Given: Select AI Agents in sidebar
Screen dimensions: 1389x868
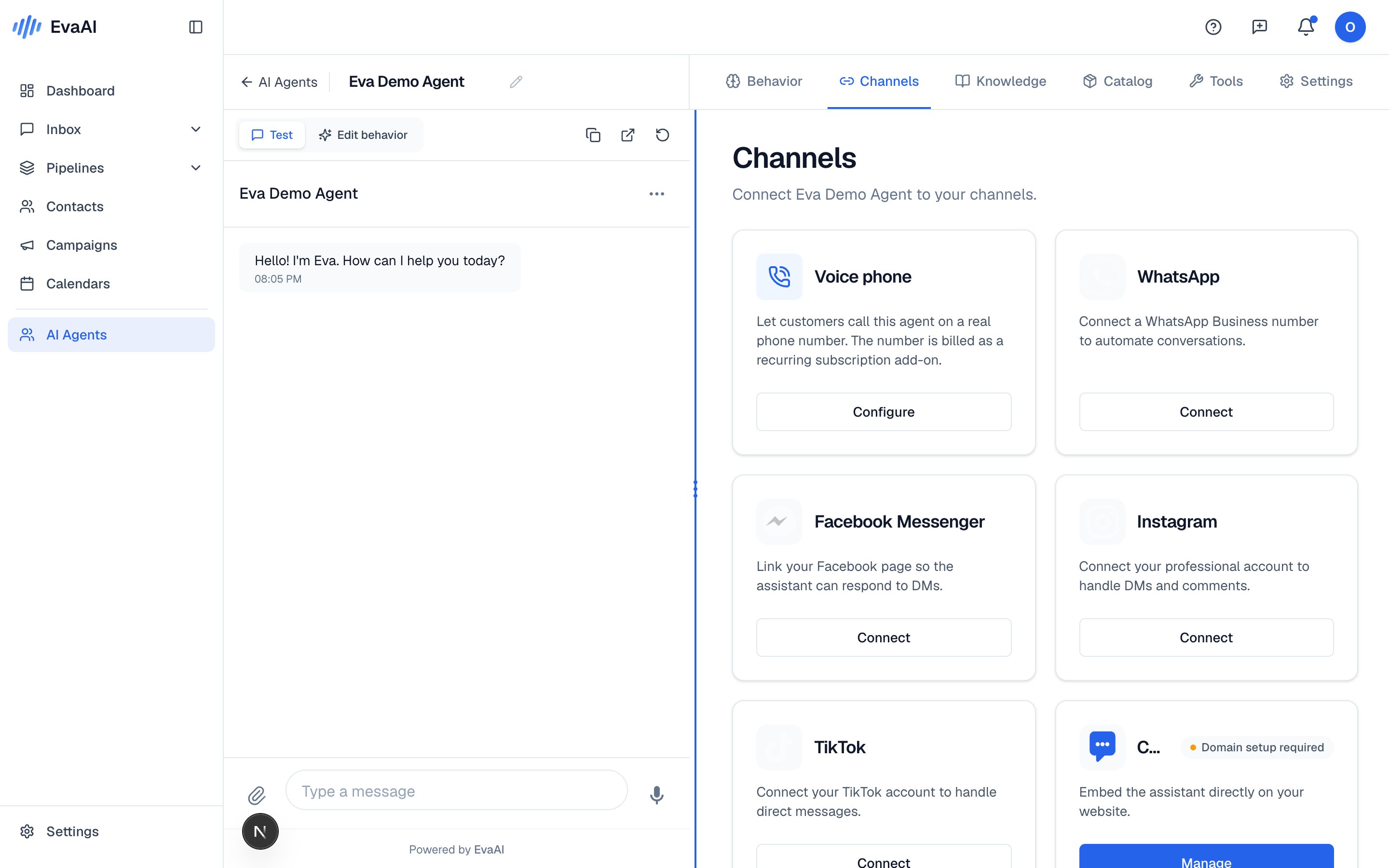Looking at the screenshot, I should pos(111,335).
